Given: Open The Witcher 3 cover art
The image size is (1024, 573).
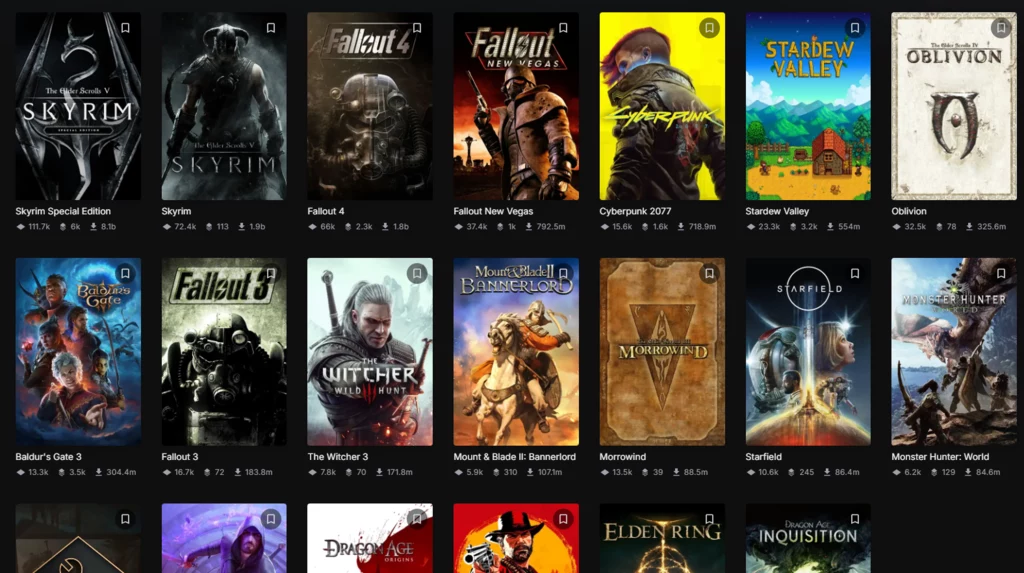Looking at the screenshot, I should (x=370, y=352).
